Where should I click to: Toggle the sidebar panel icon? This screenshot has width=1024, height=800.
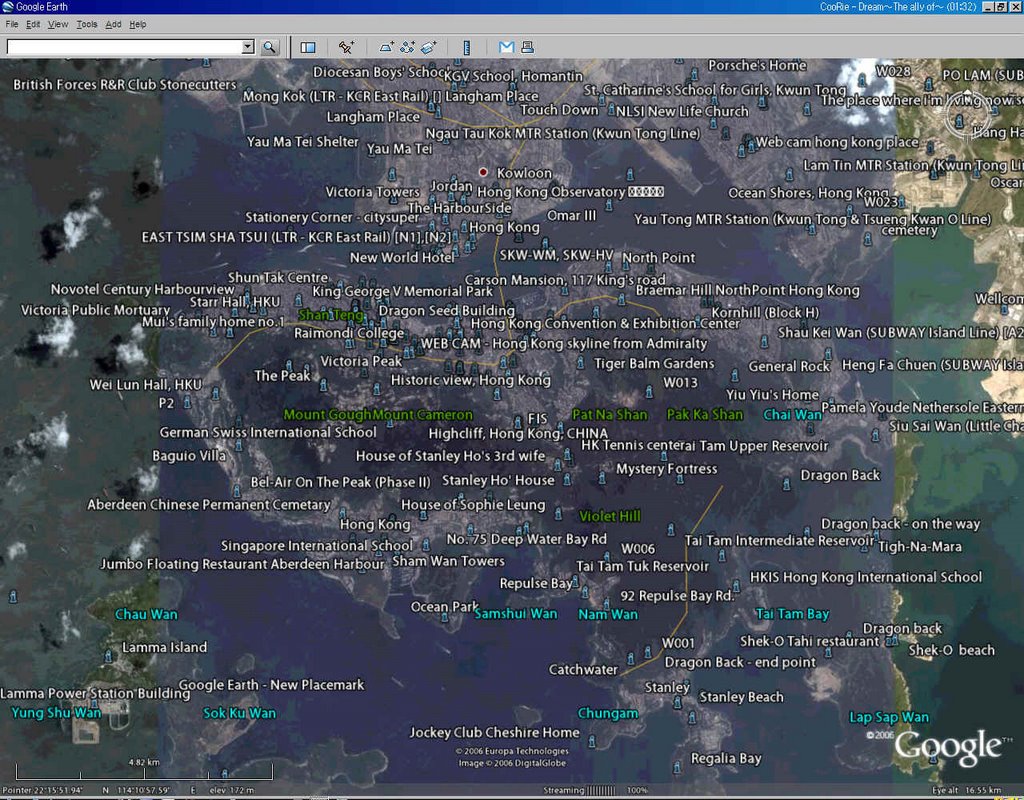(x=308, y=47)
